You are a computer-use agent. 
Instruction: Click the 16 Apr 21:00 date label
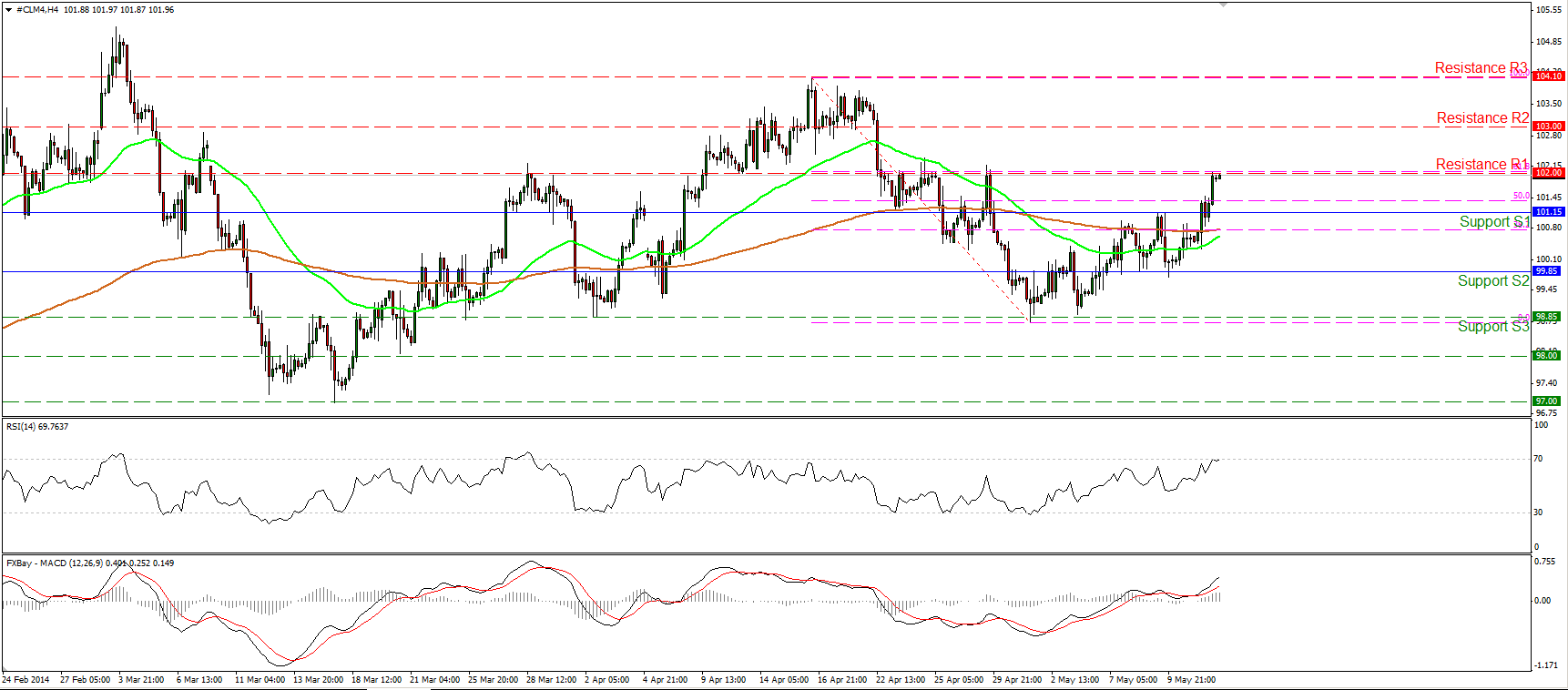pyautogui.click(x=842, y=680)
